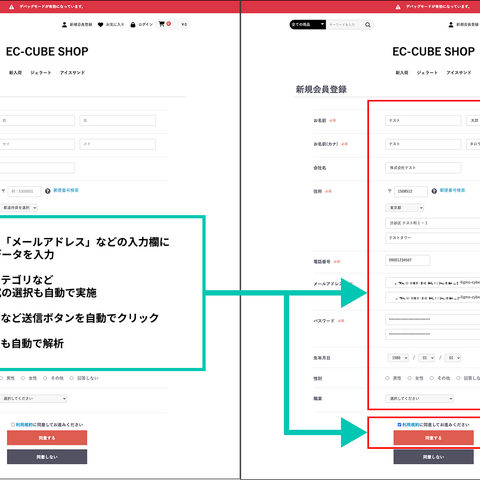Open the birth day dropdown
Screen dimensions: 480x480
click(x=453, y=358)
